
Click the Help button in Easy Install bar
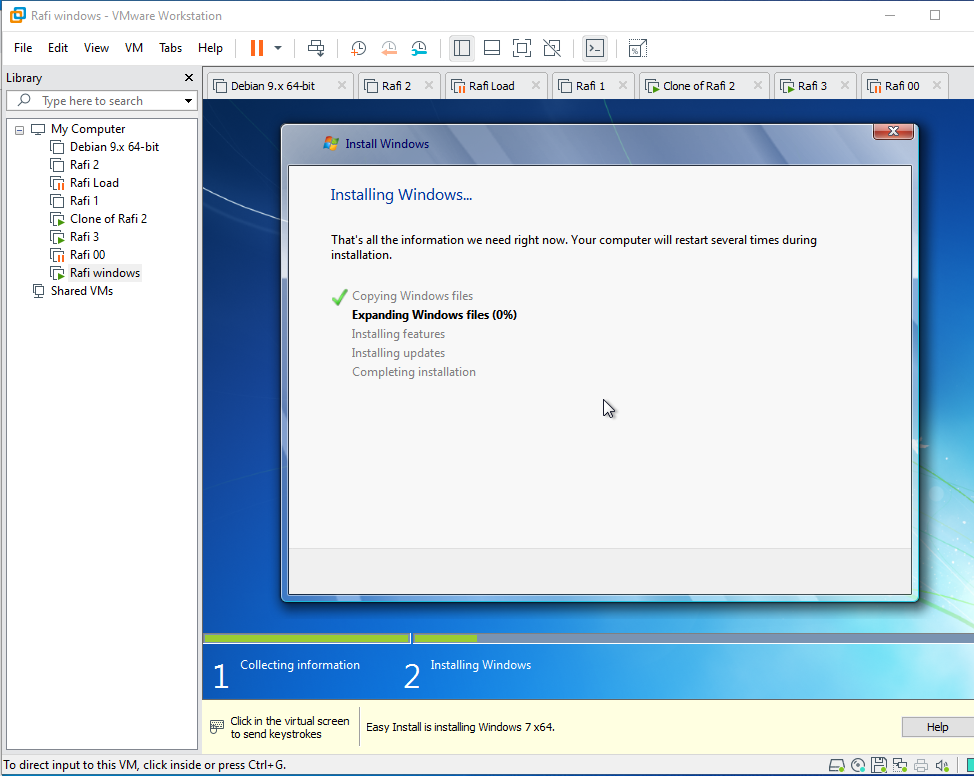coord(937,727)
